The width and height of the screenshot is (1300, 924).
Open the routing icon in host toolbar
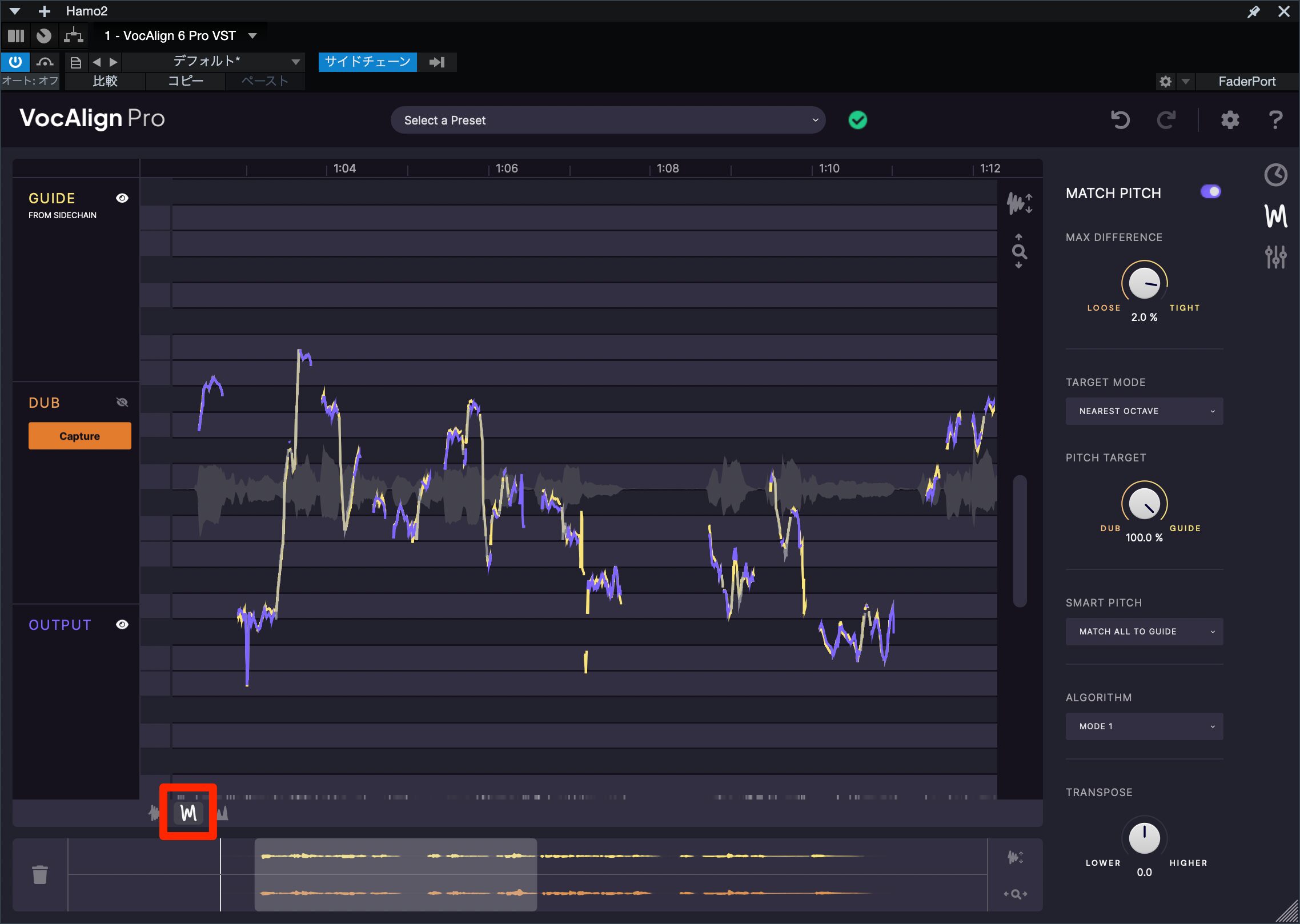[74, 36]
